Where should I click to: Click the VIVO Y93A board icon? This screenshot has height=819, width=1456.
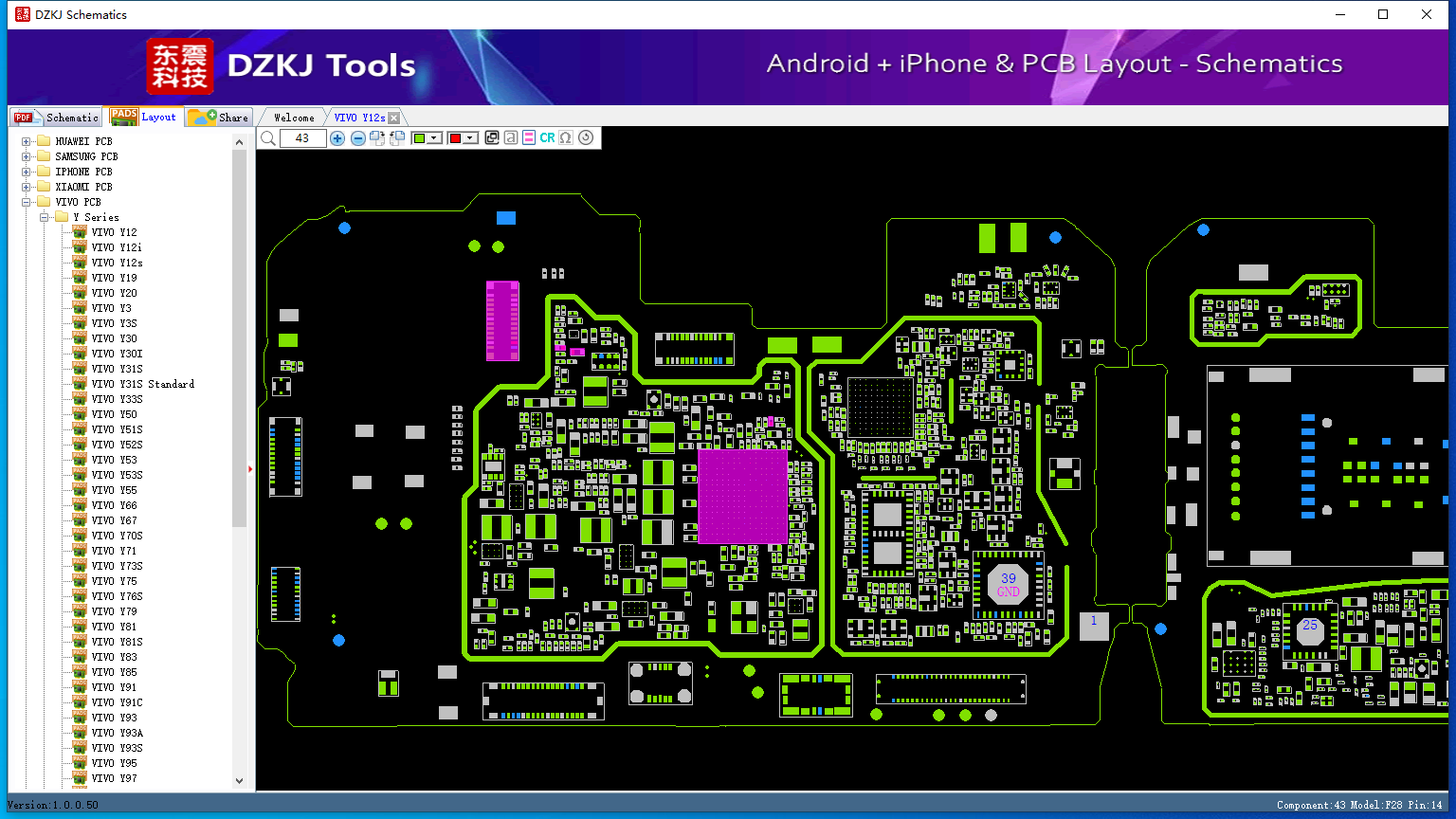pyautogui.click(x=80, y=733)
